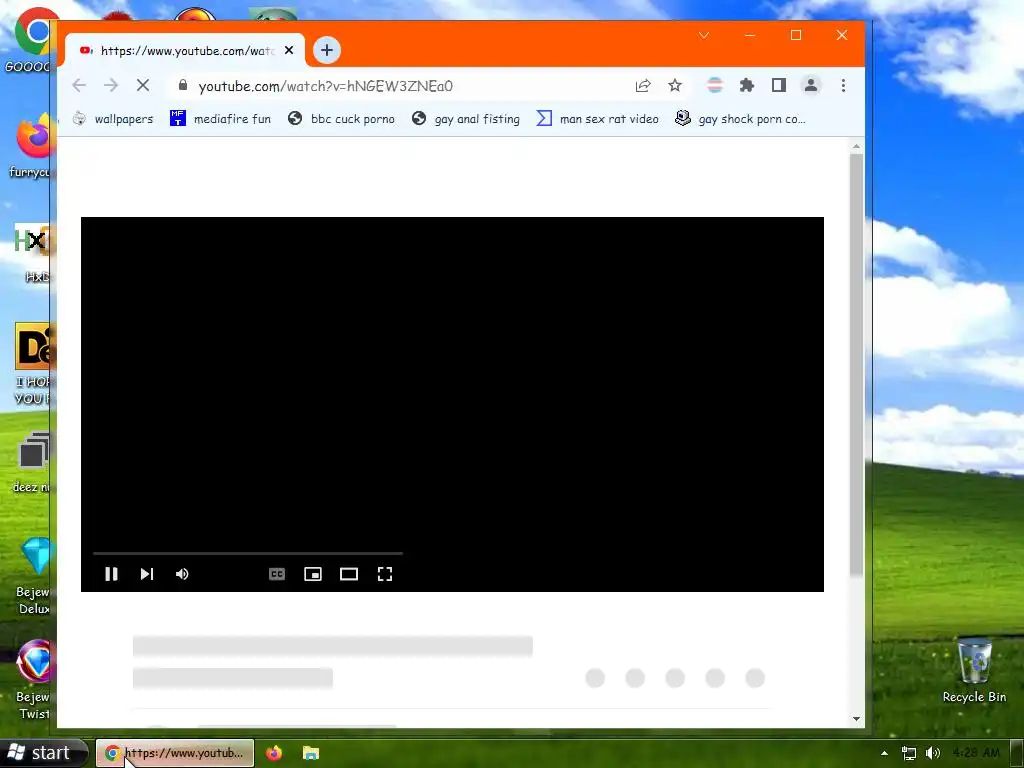Open the Windows start menu
The height and width of the screenshot is (768, 1024).
43,753
